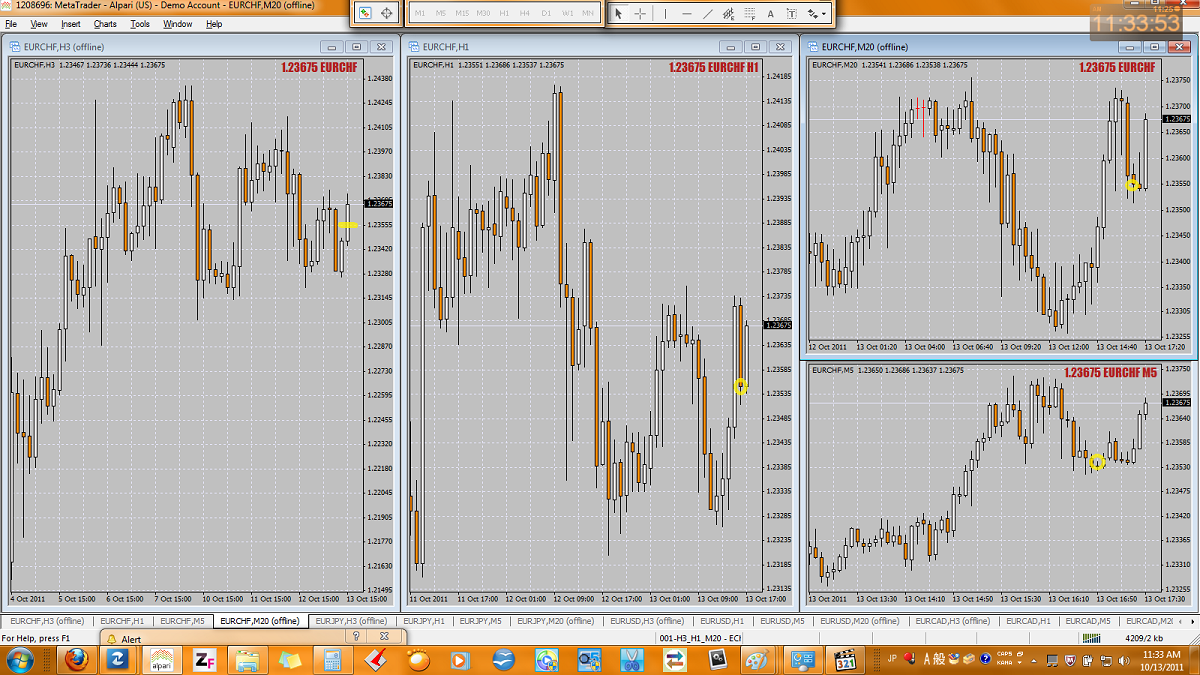
Task: Click yellow circle marker on M5 chart
Action: [1097, 462]
